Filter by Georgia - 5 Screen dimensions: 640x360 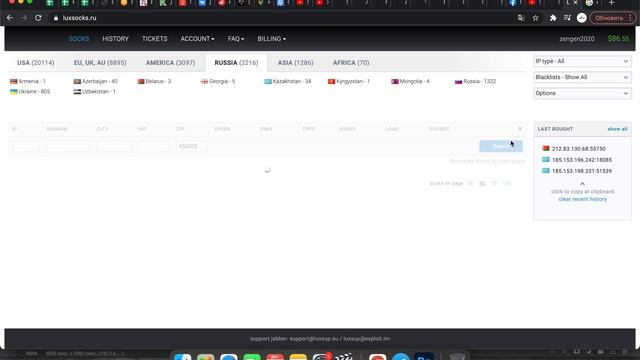(x=218, y=81)
